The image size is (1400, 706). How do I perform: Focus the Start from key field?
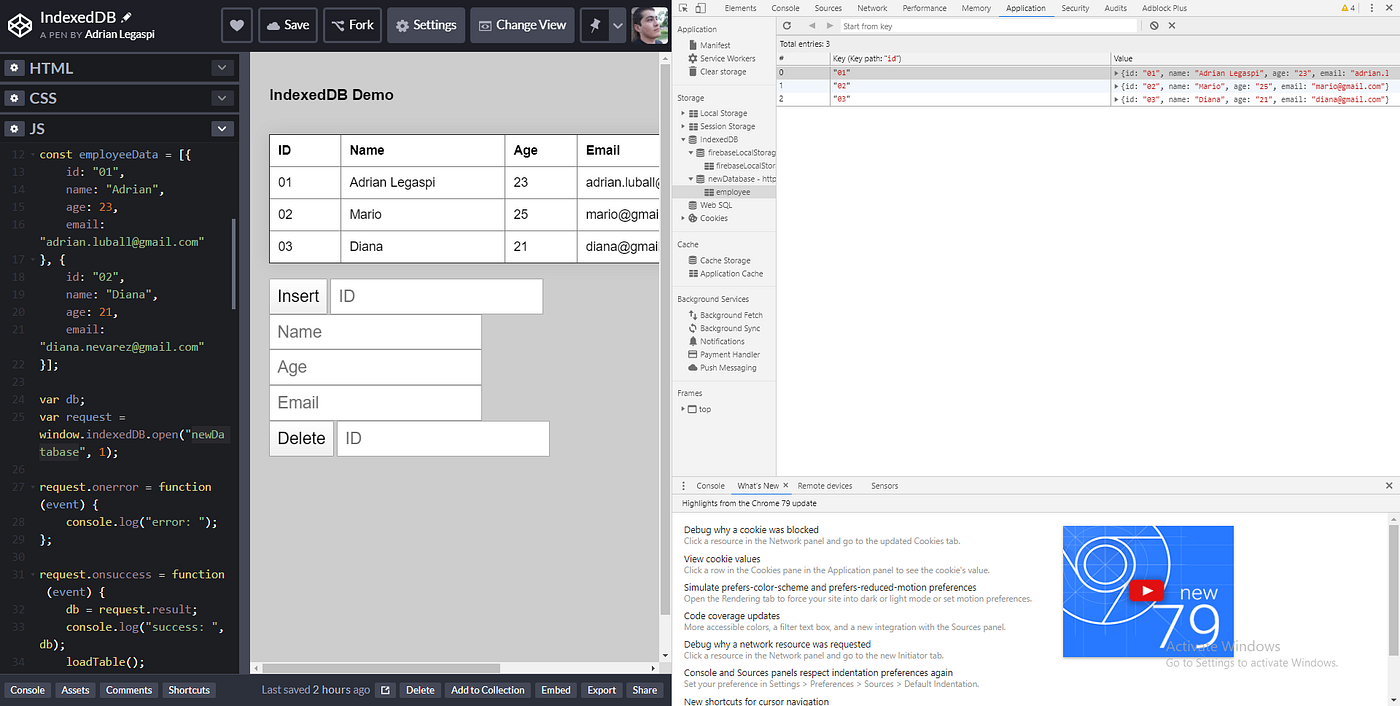[988, 26]
